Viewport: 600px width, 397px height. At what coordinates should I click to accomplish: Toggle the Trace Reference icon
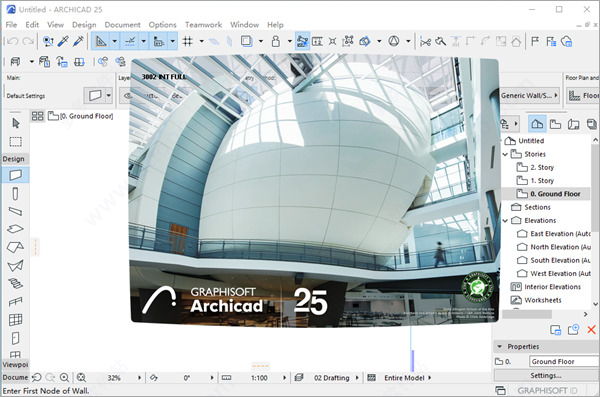point(246,41)
